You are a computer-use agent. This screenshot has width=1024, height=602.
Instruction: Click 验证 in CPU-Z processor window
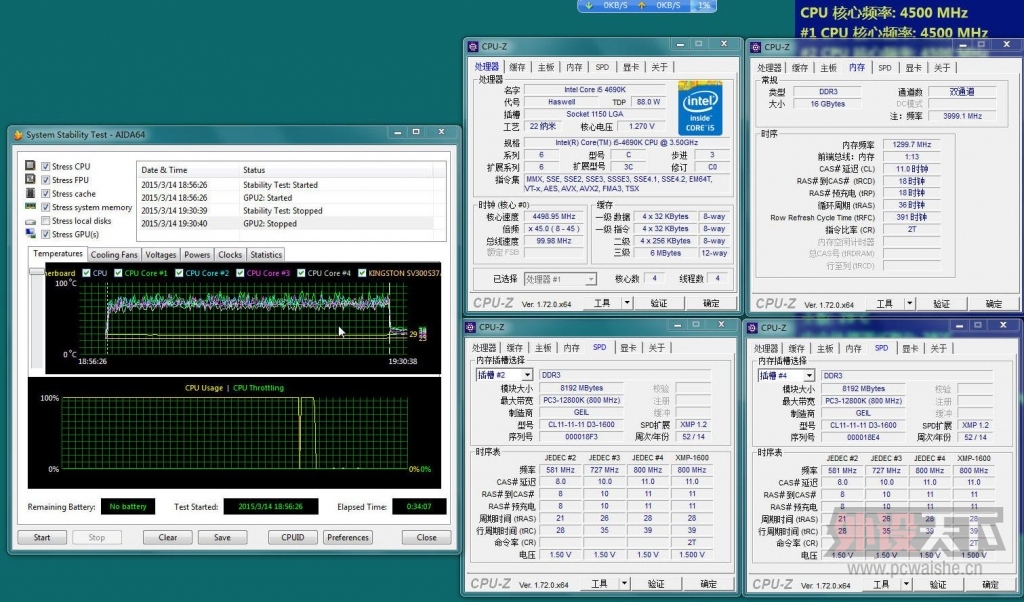point(659,303)
